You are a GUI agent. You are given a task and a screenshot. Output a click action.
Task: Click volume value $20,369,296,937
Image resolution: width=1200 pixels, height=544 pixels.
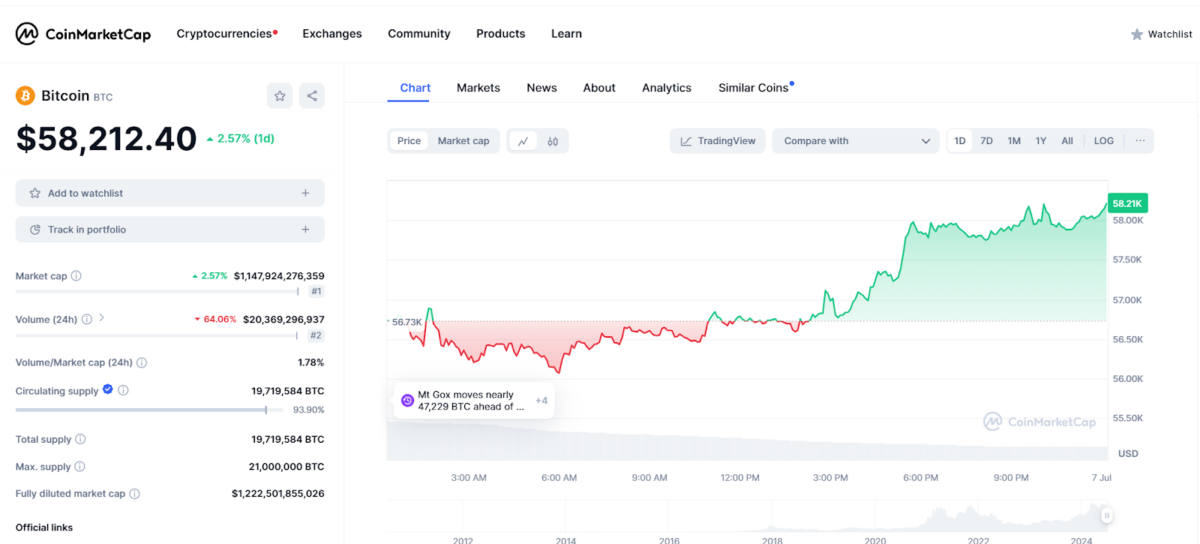[x=284, y=320]
